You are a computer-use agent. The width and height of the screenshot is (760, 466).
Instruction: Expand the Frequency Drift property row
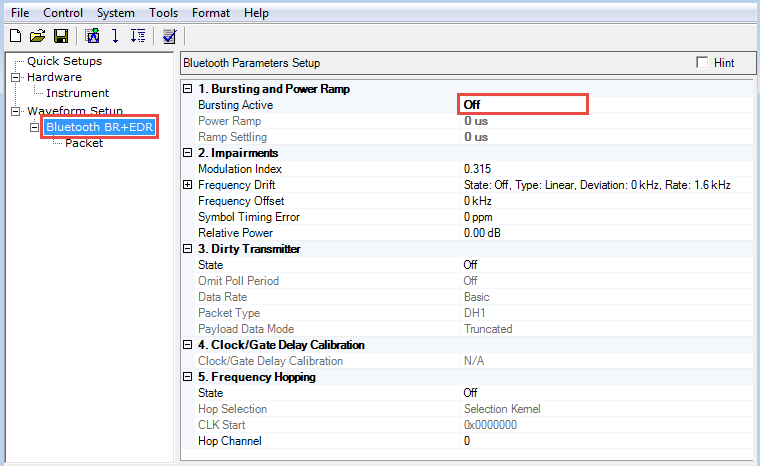pyautogui.click(x=188, y=185)
